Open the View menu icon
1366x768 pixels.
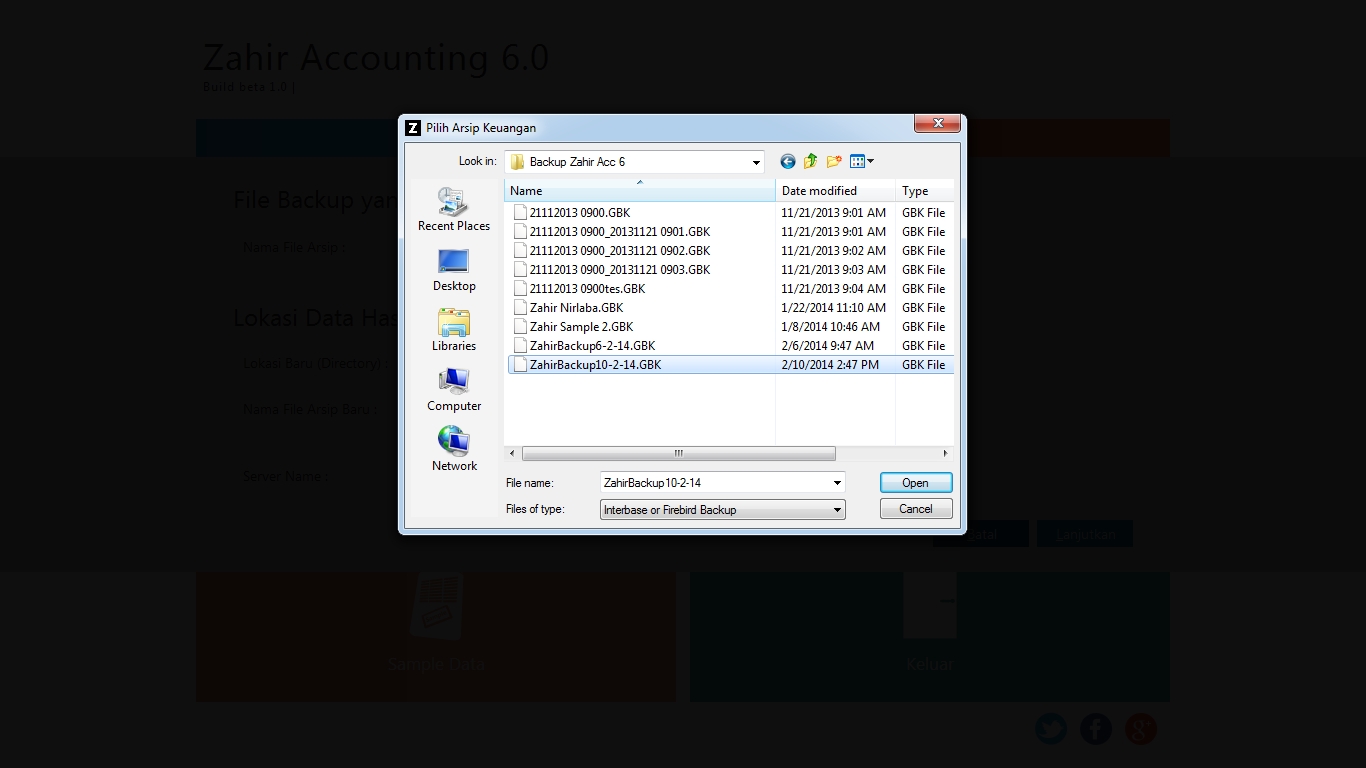(862, 161)
